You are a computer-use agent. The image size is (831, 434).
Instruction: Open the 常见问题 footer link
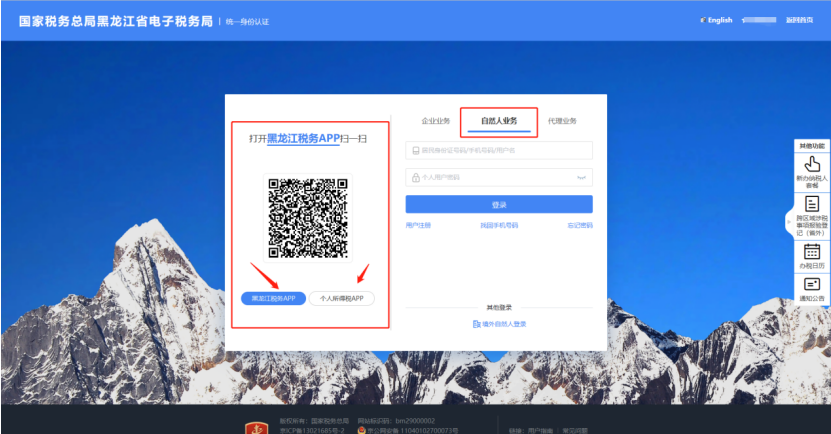[575, 431]
